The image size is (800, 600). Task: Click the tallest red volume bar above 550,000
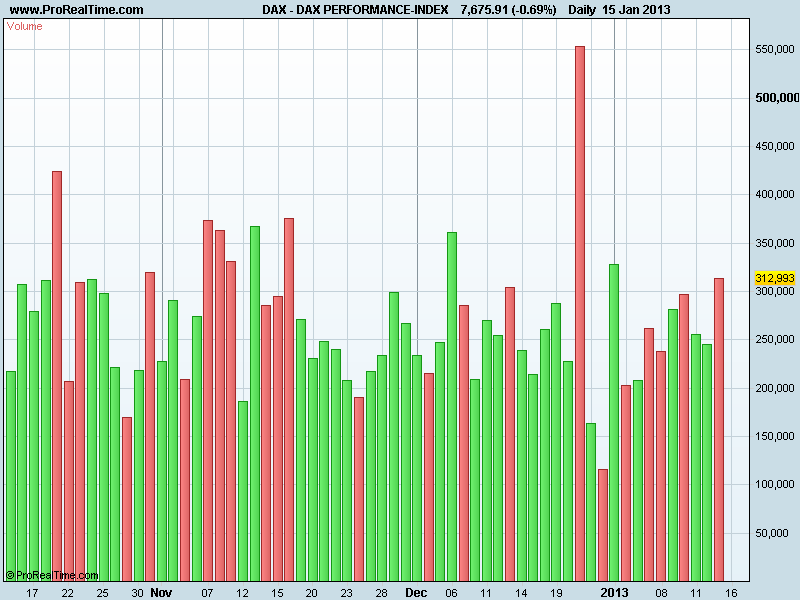(580, 314)
